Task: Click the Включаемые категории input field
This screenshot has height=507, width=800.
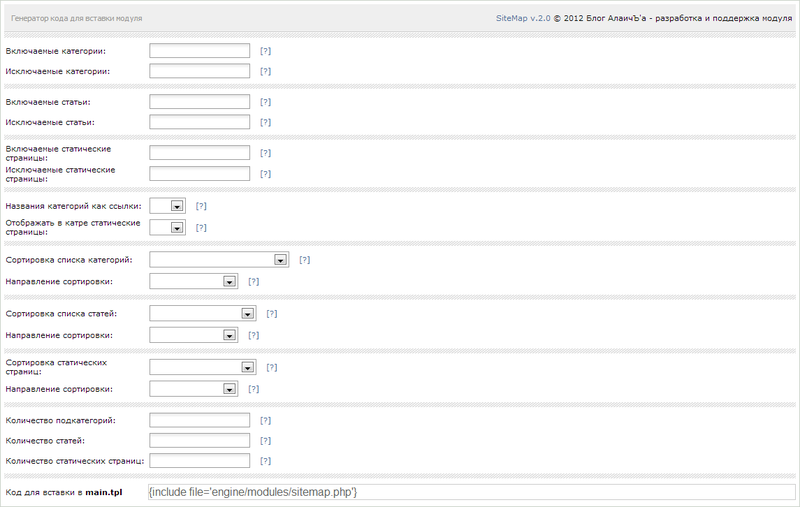Action: 199,50
